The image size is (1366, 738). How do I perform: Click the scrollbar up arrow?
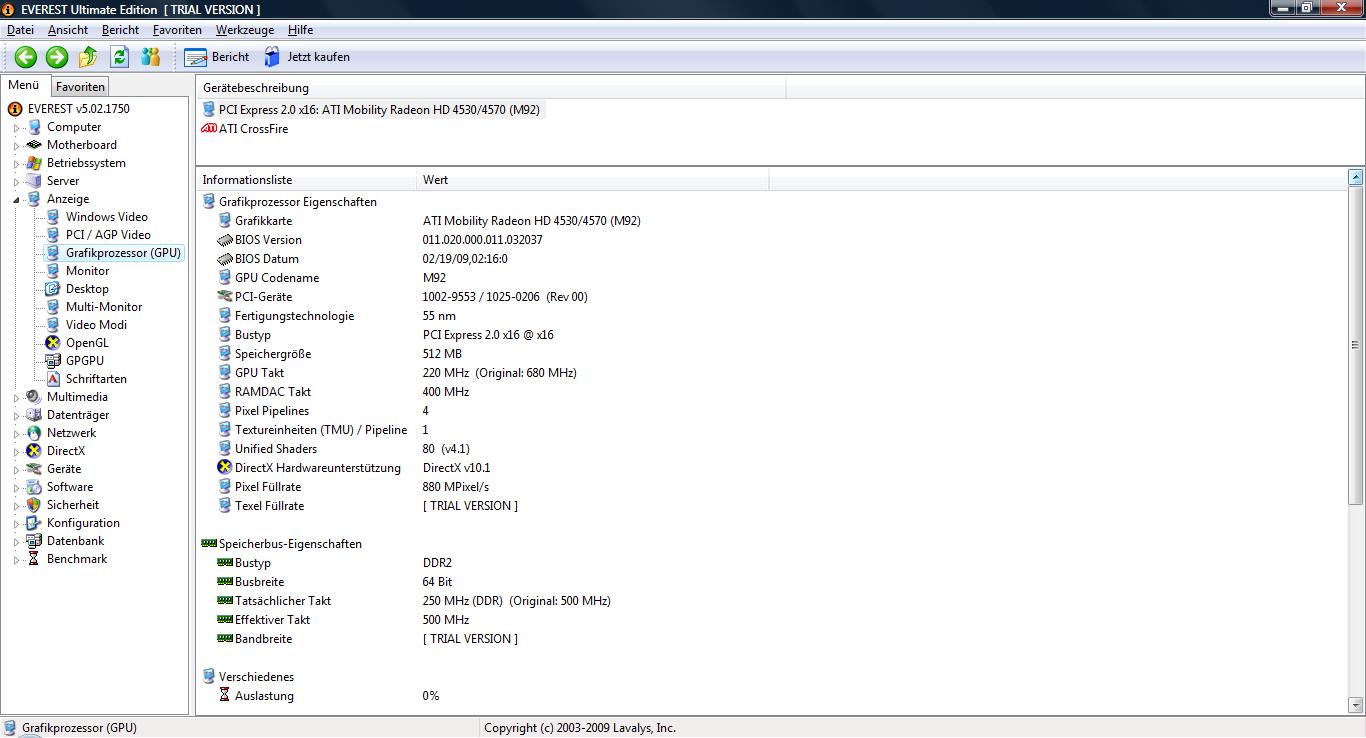tap(1355, 178)
